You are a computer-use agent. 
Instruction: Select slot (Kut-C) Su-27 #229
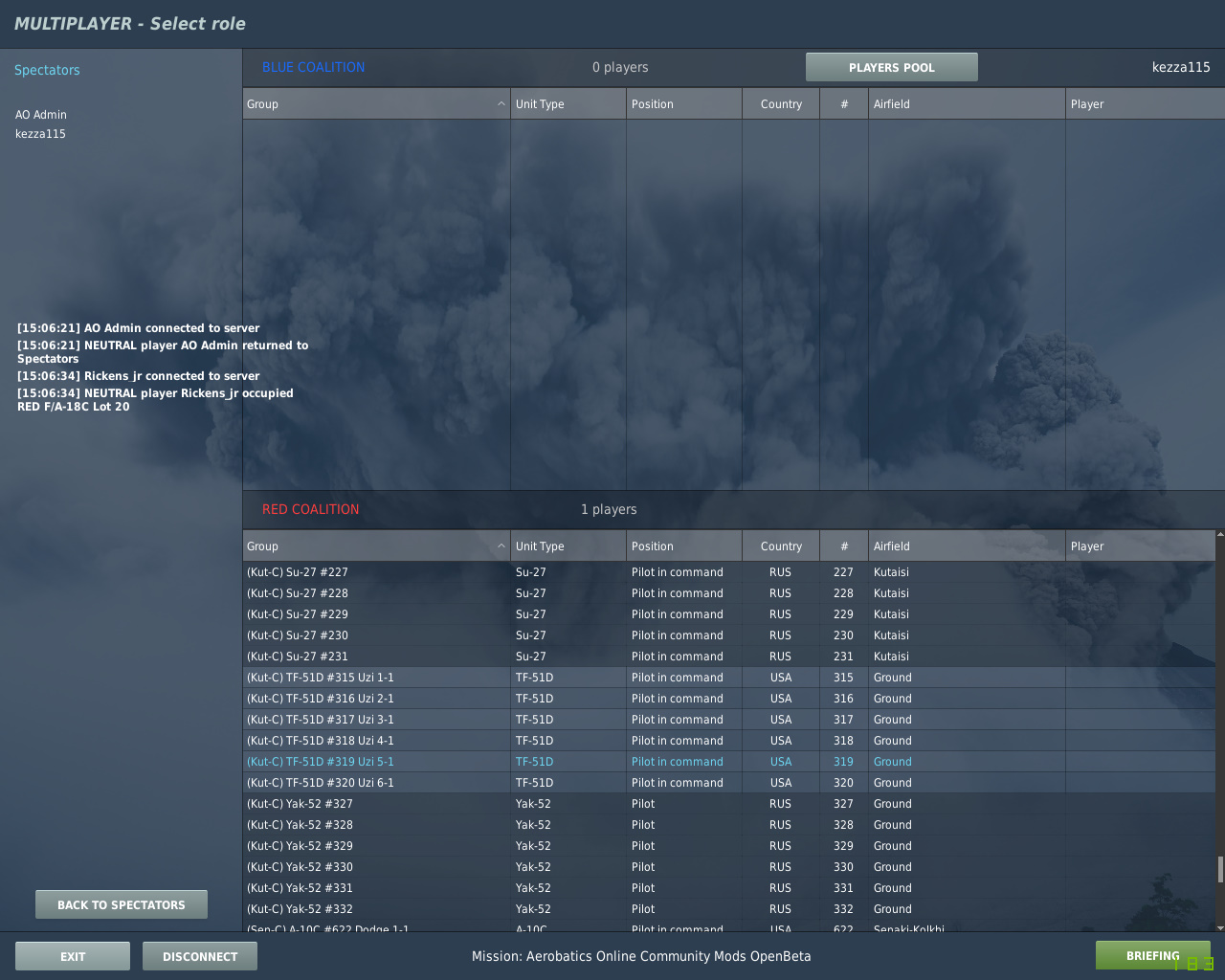click(728, 614)
